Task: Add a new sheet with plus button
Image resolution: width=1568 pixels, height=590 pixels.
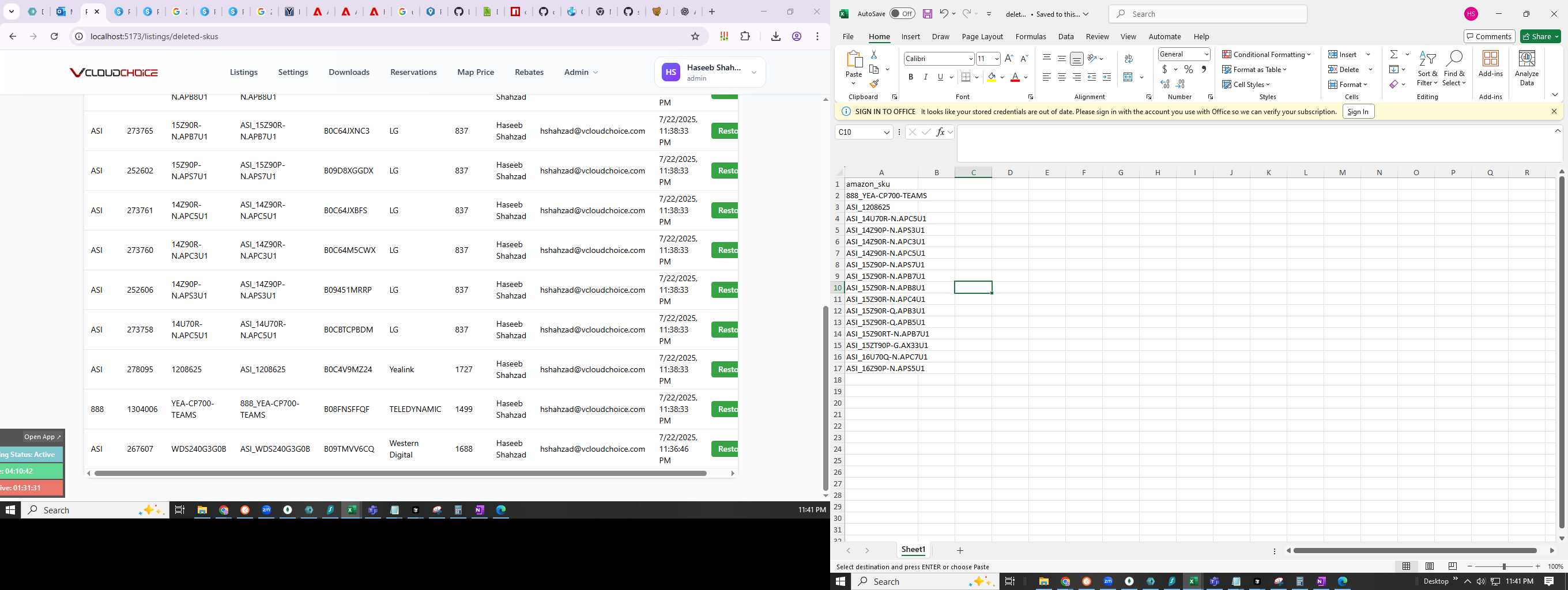Action: point(960,550)
